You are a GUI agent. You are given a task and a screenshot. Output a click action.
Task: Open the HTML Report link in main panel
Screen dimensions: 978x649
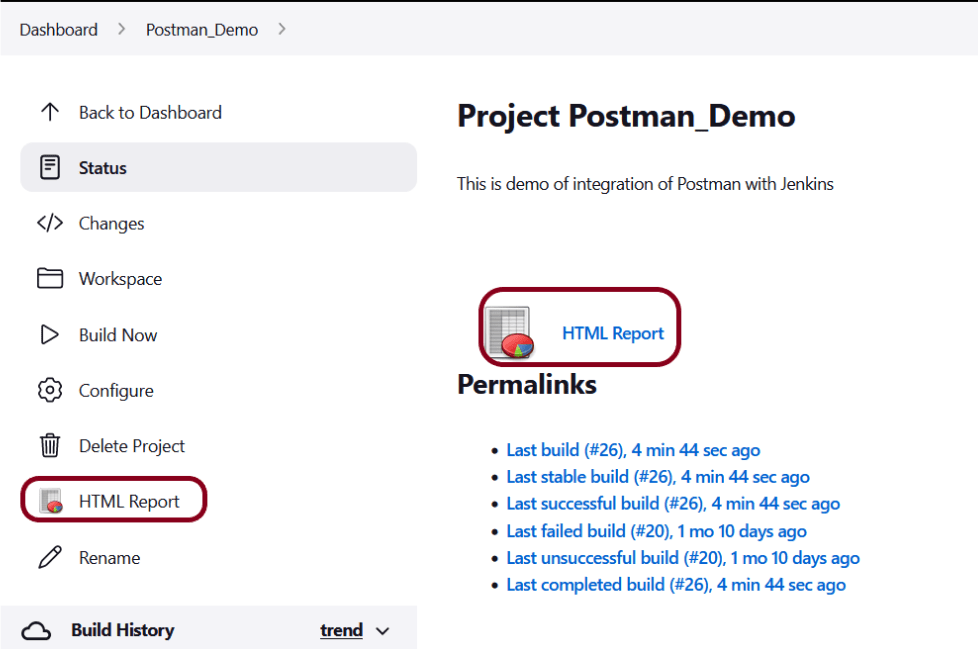click(612, 333)
